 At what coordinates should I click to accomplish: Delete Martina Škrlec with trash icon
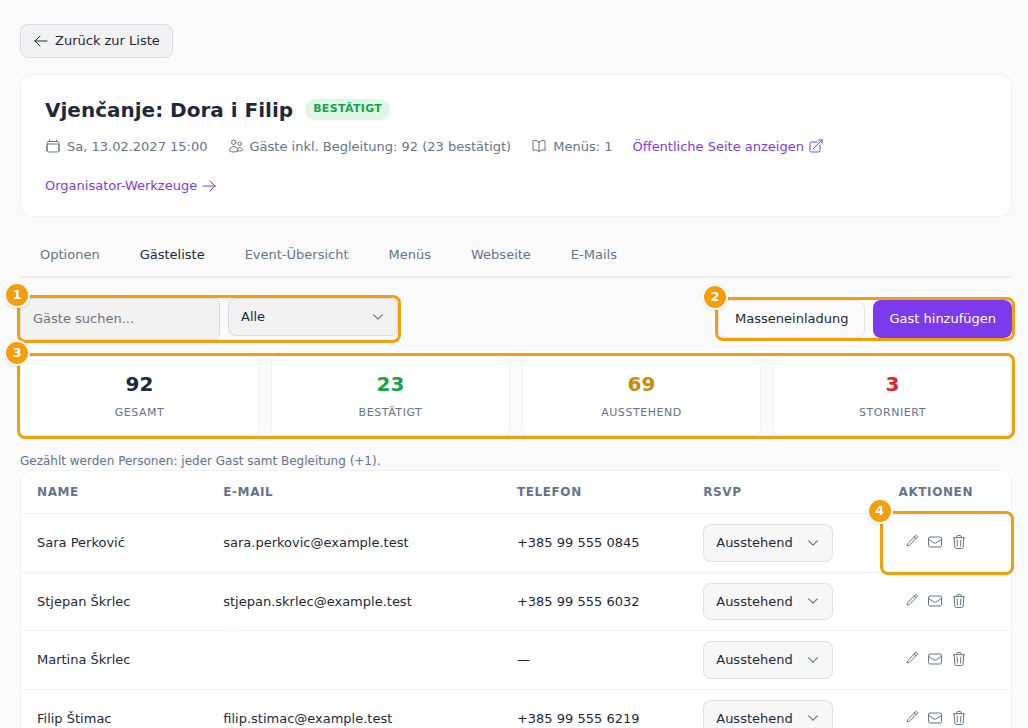click(959, 658)
